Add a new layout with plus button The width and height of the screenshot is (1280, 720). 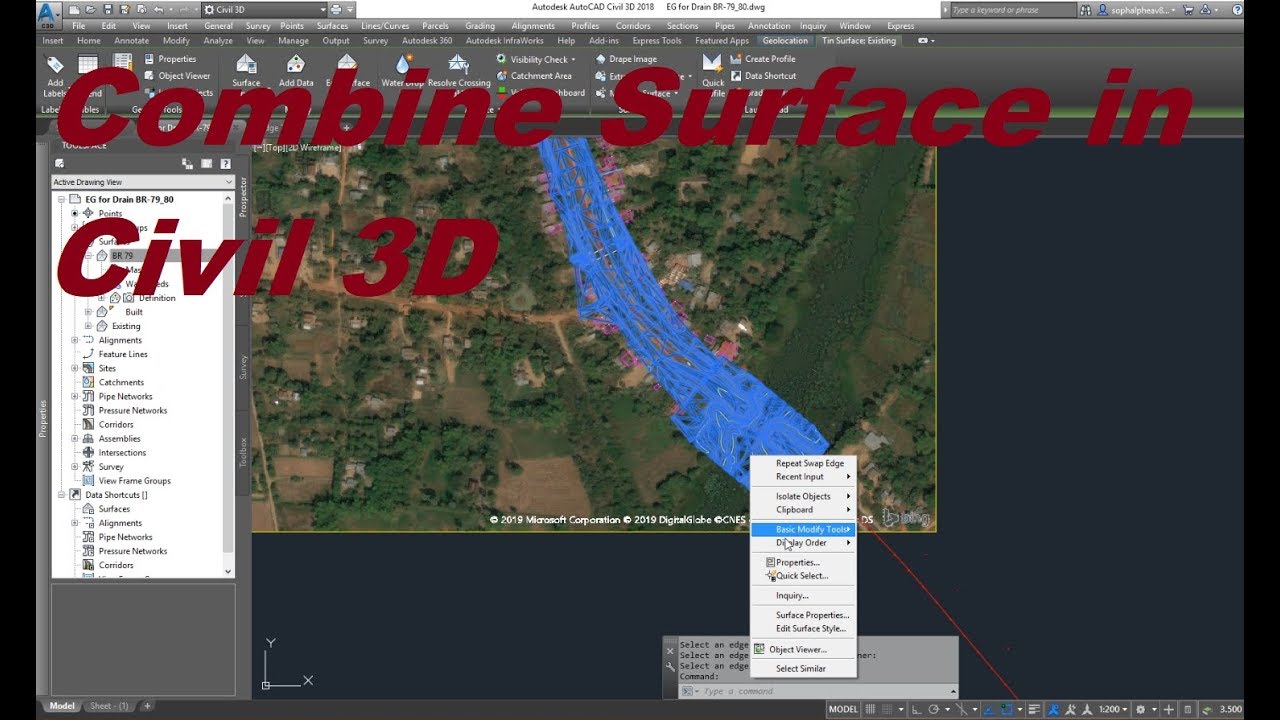point(147,706)
